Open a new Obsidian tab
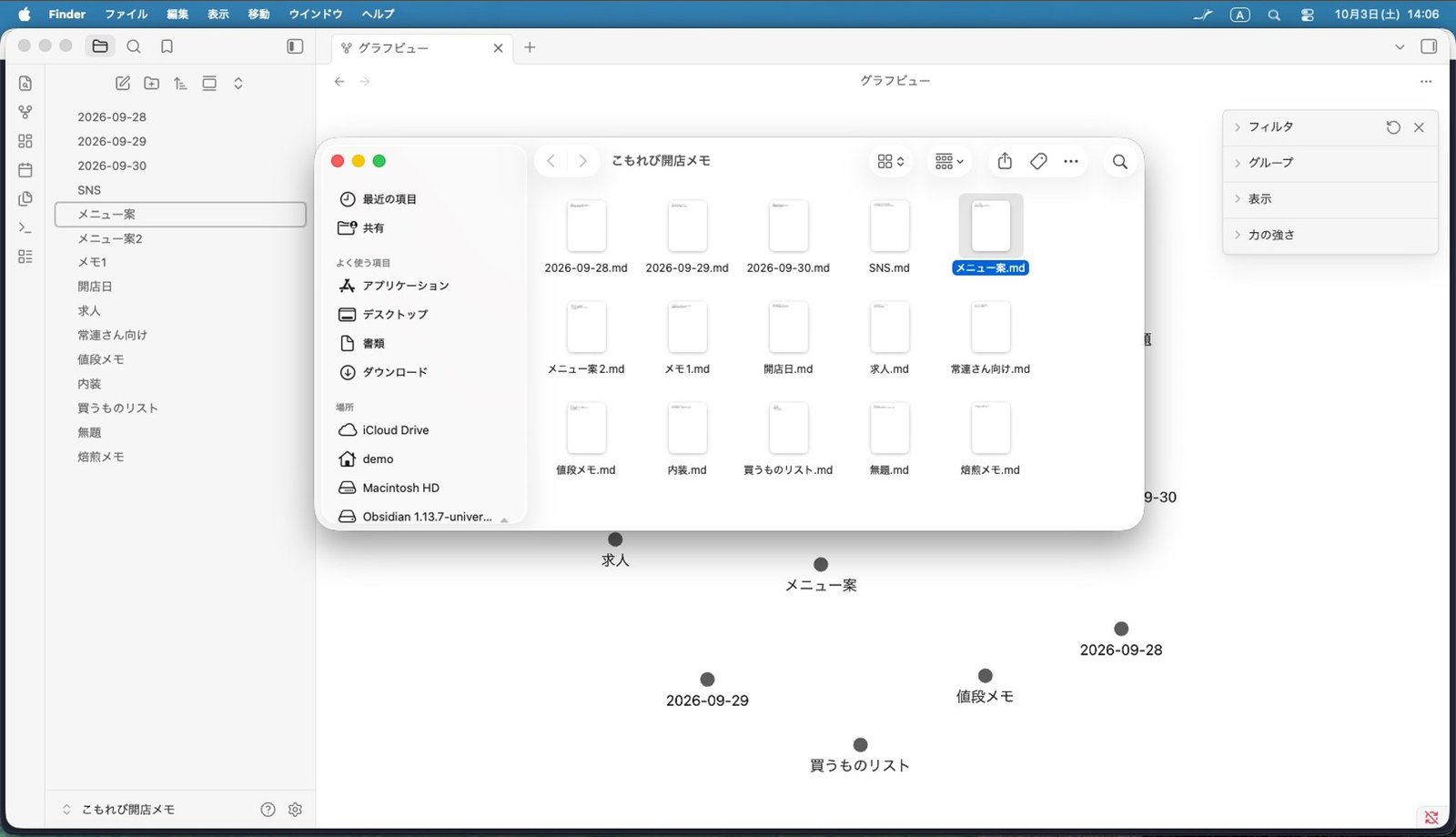The image size is (1456, 837). coord(530,47)
